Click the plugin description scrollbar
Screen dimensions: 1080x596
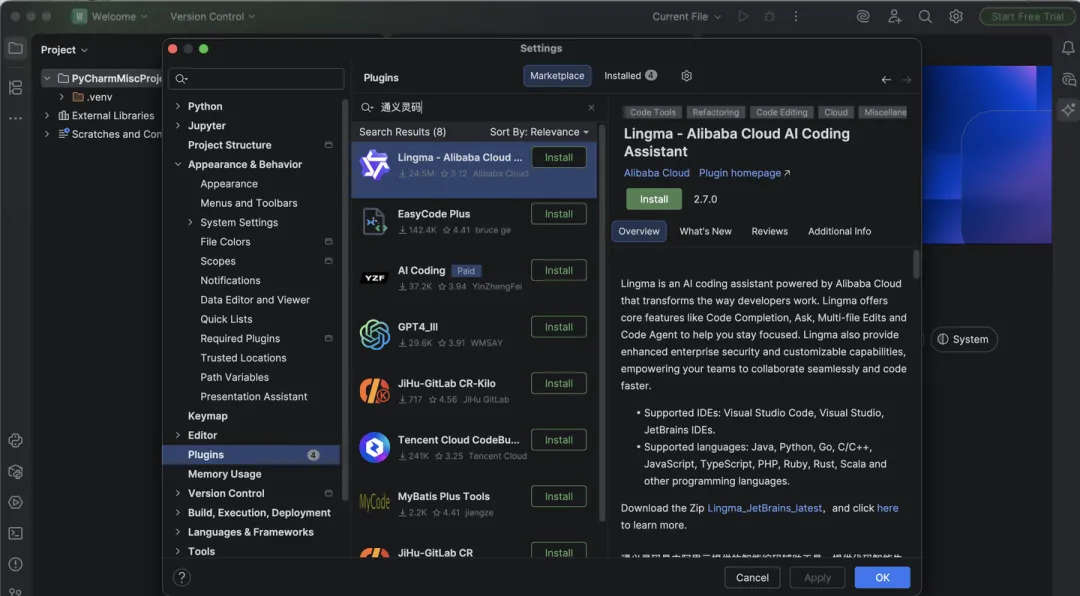(916, 265)
